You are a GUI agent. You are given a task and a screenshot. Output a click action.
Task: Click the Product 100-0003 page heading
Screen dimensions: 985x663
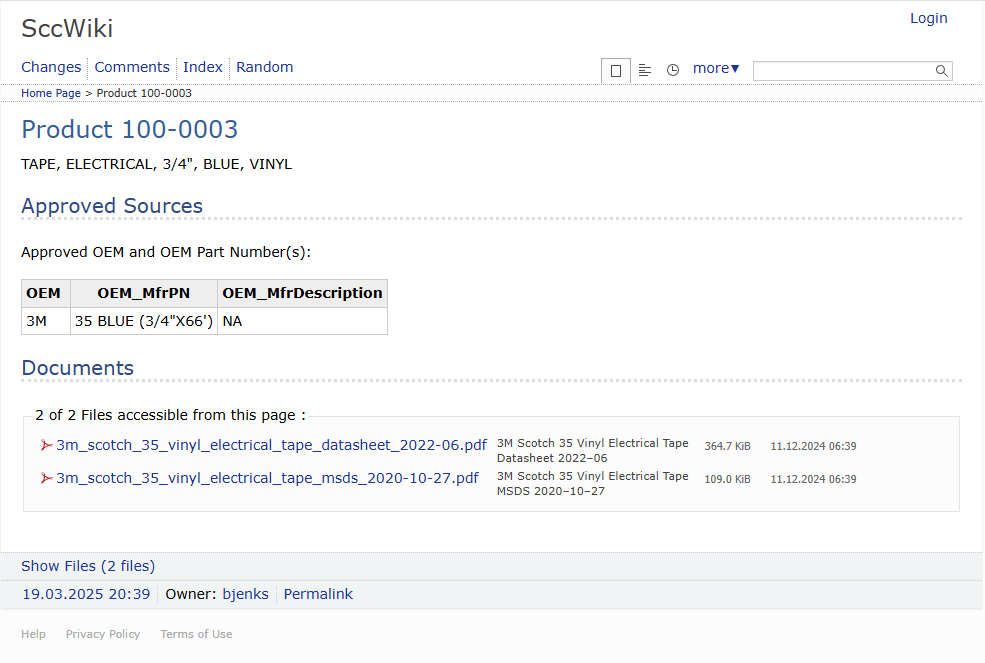(129, 129)
